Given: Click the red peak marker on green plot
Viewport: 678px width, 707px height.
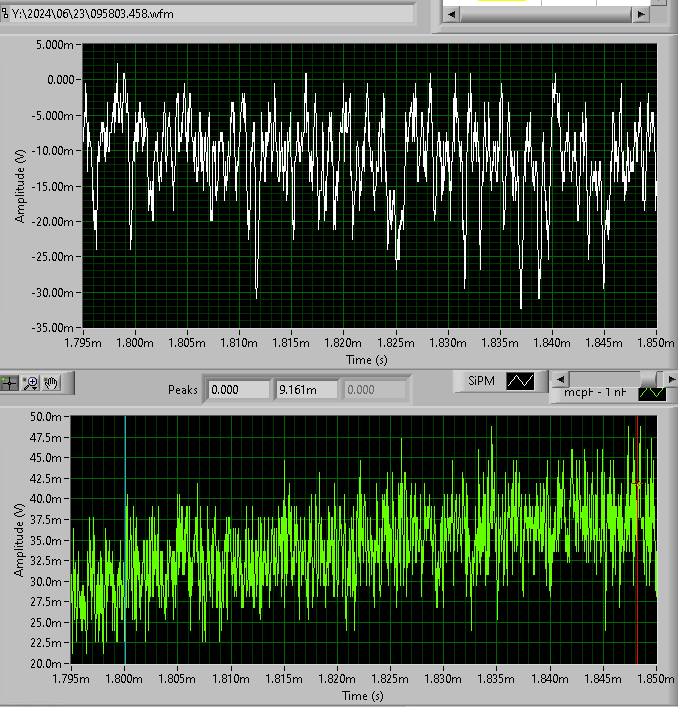Looking at the screenshot, I should tap(638, 484).
